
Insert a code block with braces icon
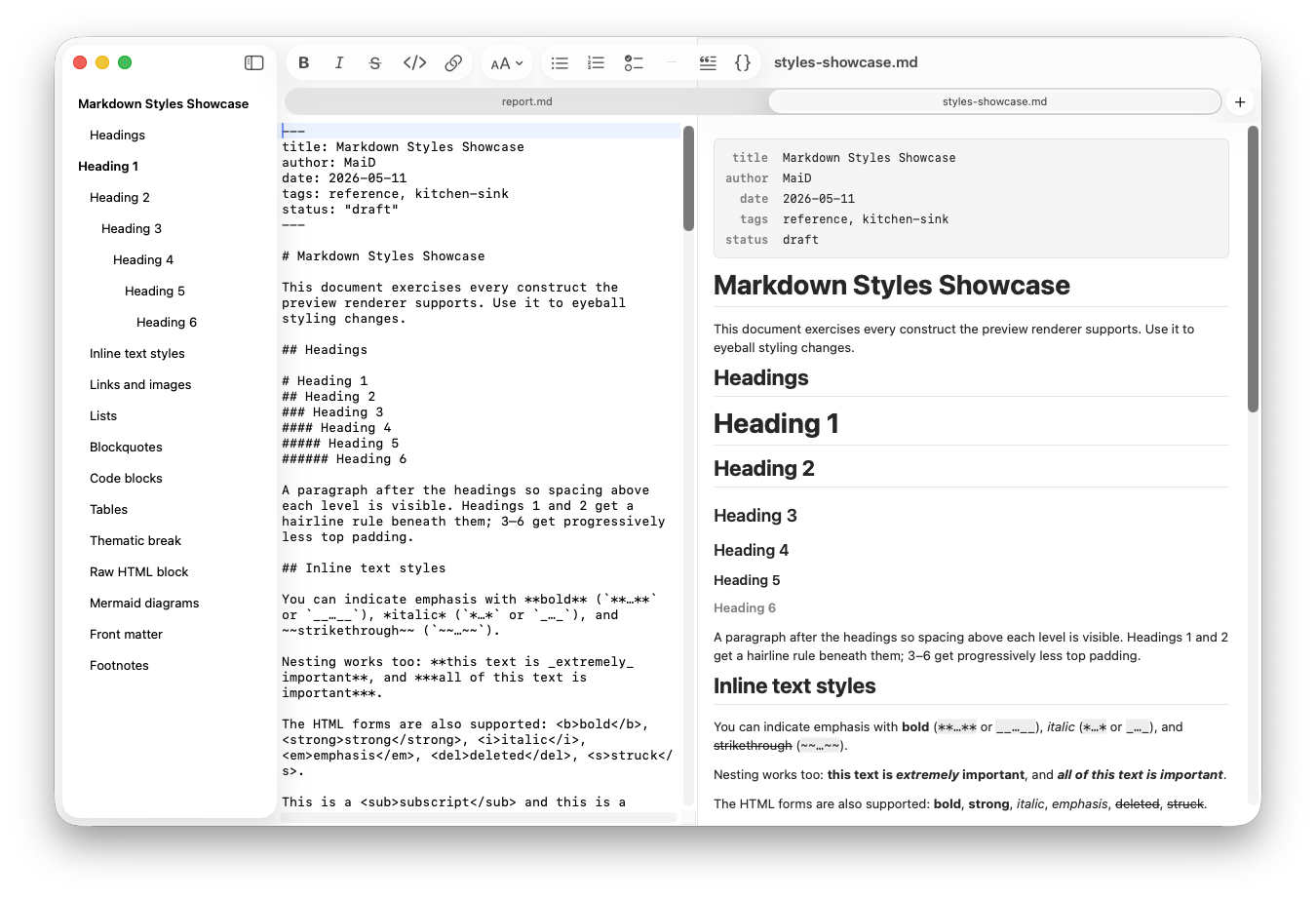click(x=743, y=62)
